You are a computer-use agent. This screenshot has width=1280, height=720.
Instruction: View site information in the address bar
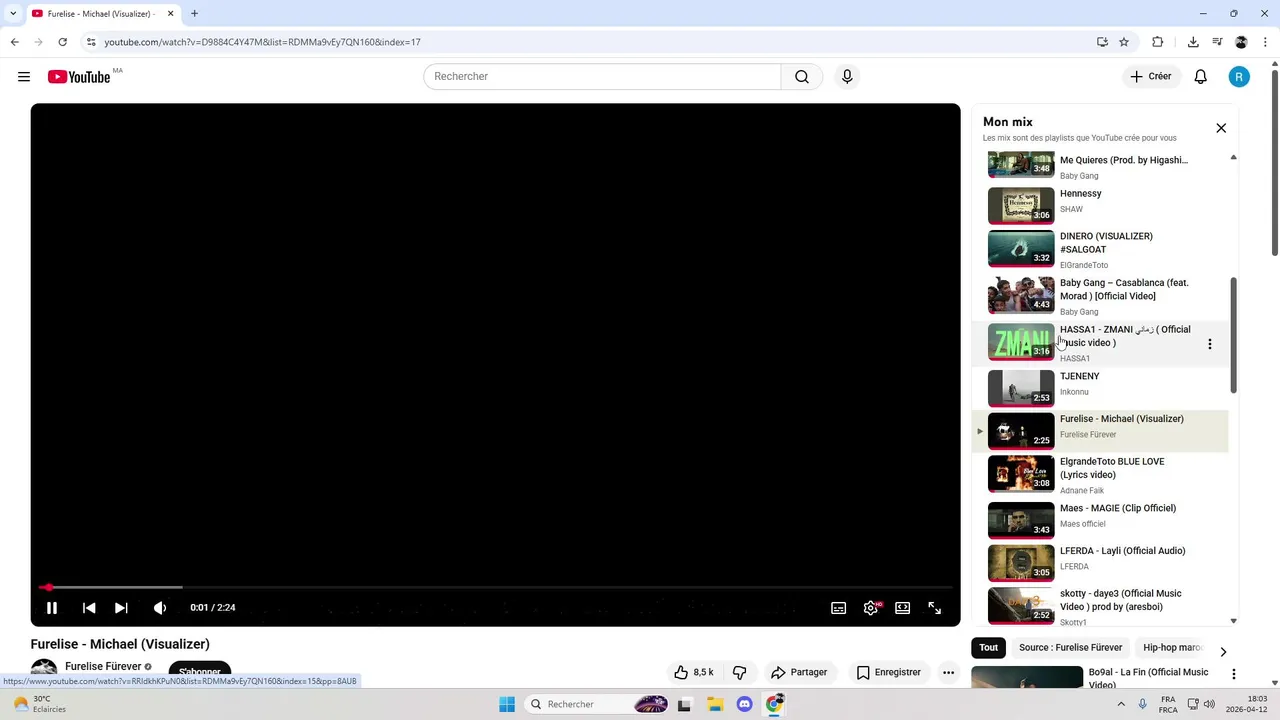pyautogui.click(x=91, y=42)
